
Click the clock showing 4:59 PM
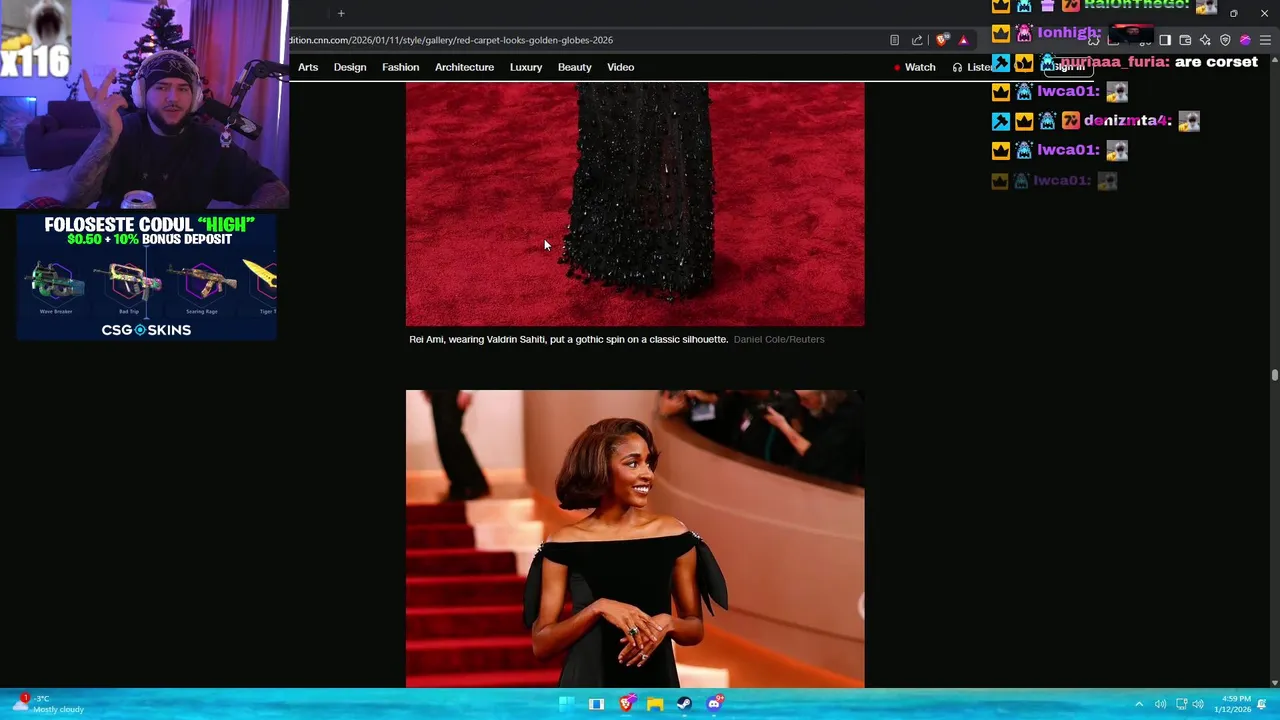point(1237,699)
